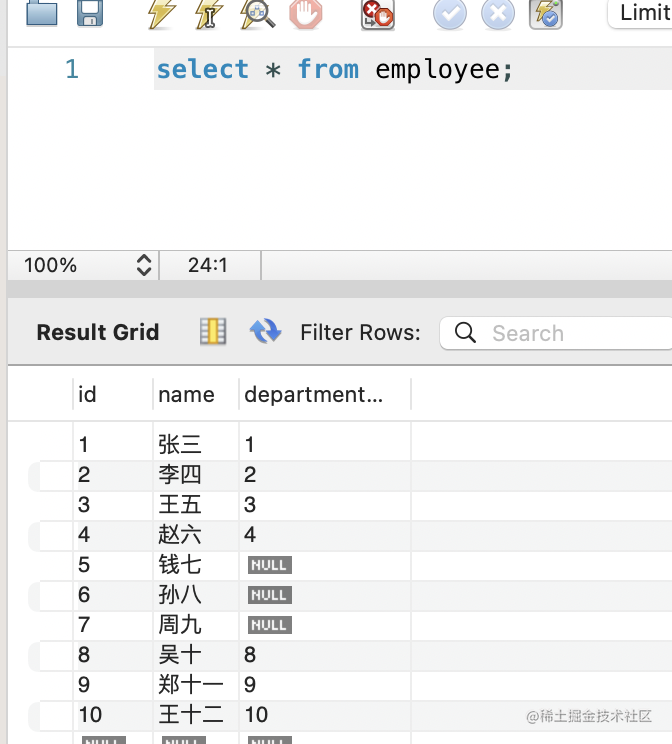The image size is (672, 744).
Task: Select the cell 吴十
Action: [196, 655]
